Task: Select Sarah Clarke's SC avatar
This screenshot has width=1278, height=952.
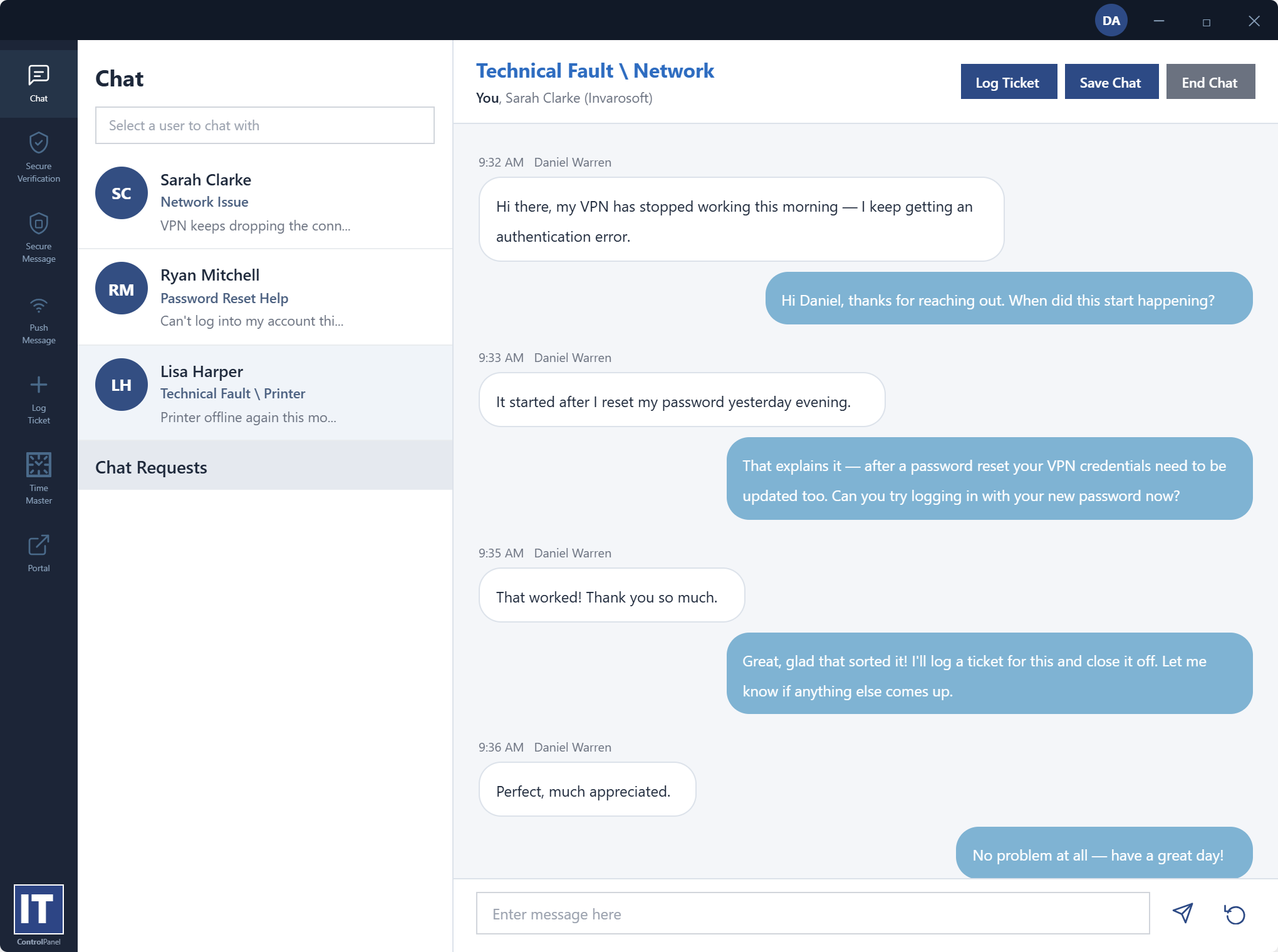Action: (122, 193)
